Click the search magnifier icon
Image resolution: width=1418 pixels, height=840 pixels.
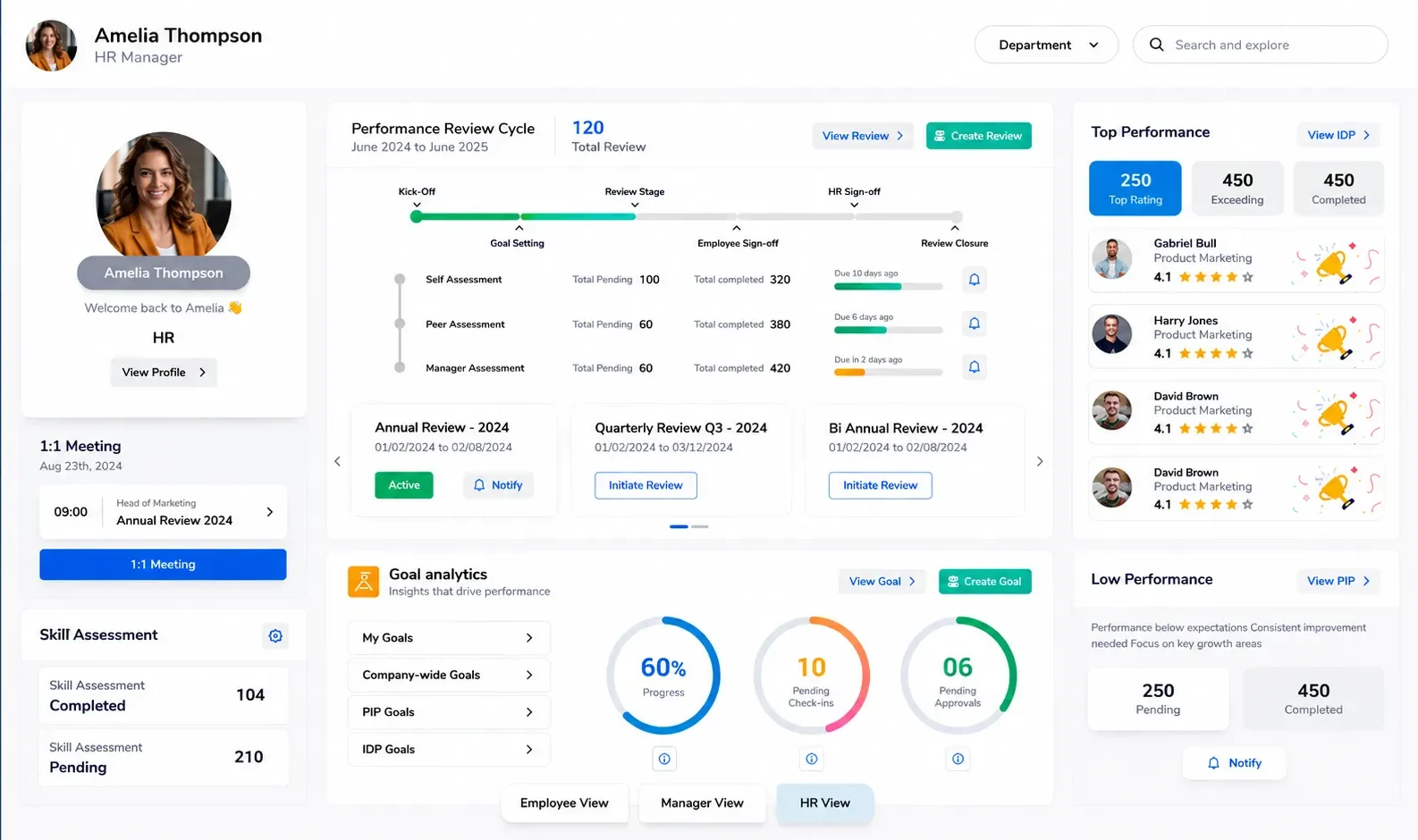pyautogui.click(x=1156, y=45)
